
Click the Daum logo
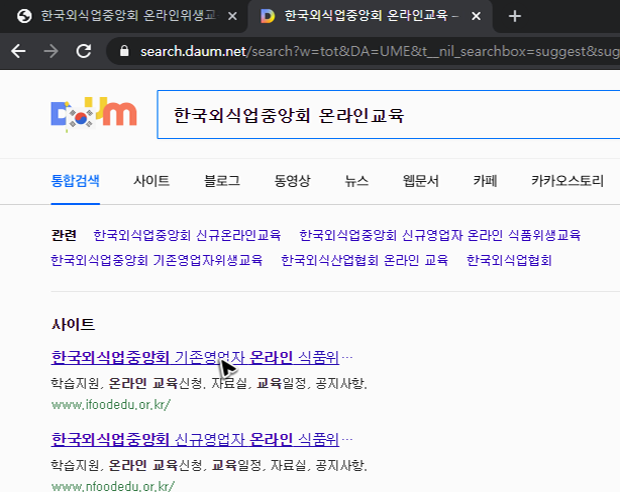pos(94,114)
